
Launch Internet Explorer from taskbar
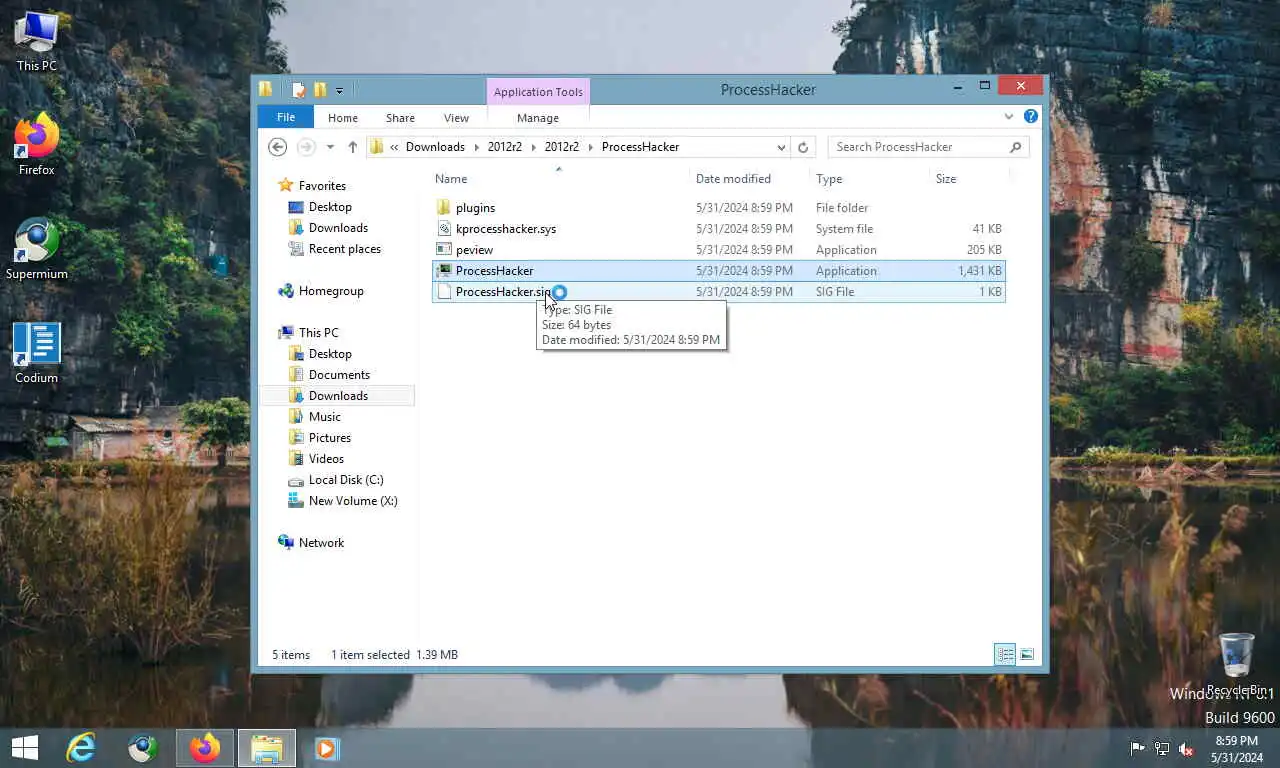[x=81, y=748]
